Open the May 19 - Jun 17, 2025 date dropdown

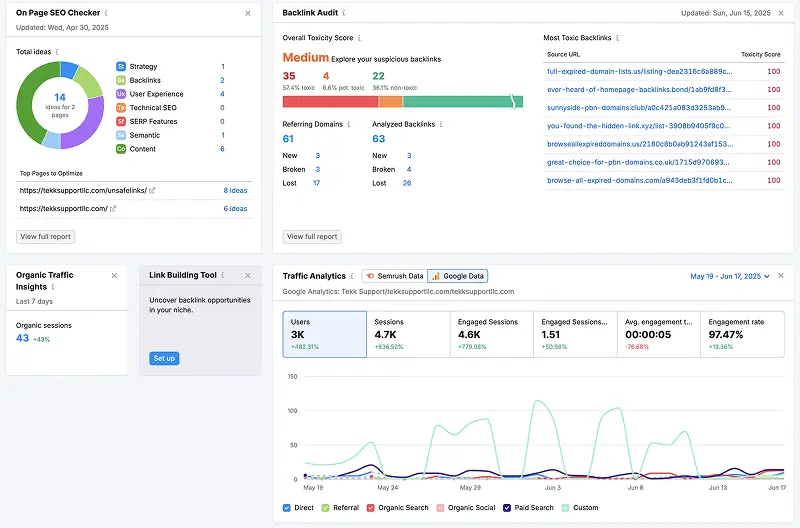[730, 276]
